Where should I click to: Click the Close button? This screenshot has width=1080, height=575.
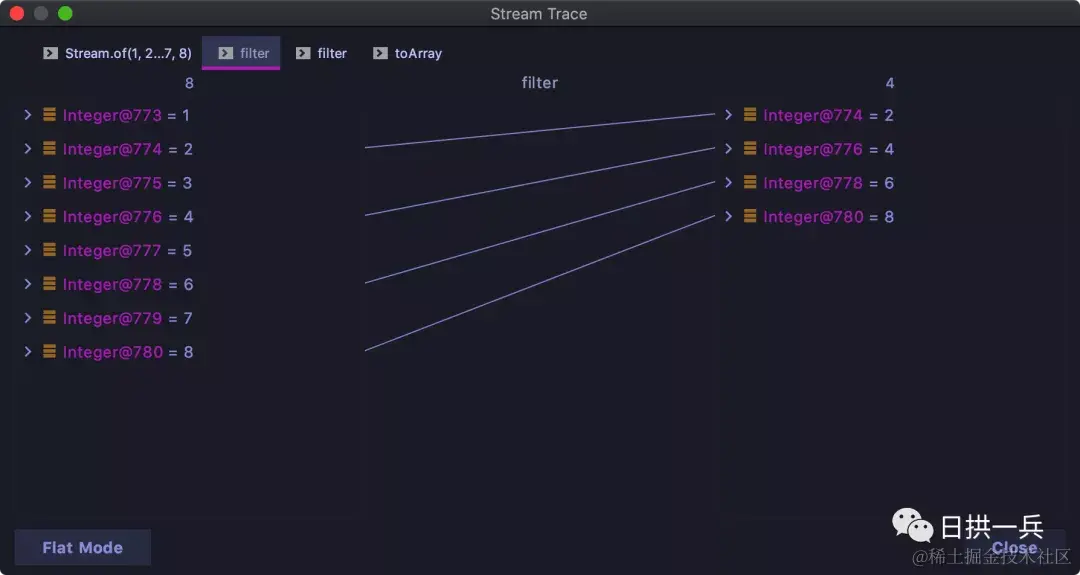[1015, 548]
